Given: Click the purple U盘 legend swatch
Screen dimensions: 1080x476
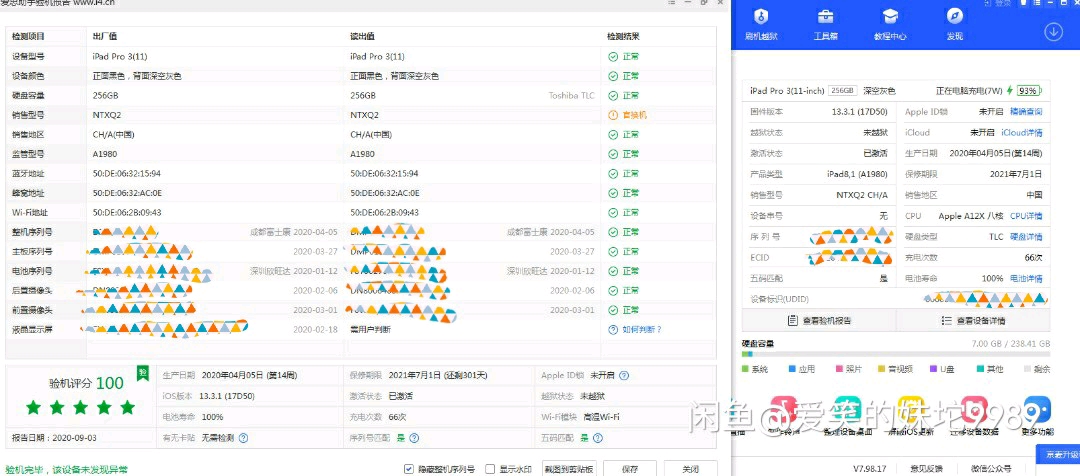Looking at the screenshot, I should coord(933,369).
